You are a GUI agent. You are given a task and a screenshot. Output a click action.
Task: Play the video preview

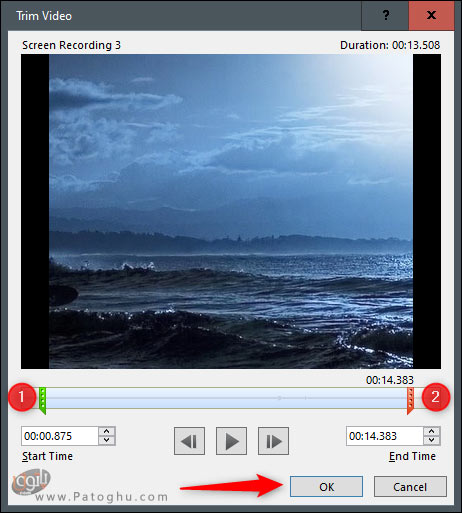(x=231, y=441)
